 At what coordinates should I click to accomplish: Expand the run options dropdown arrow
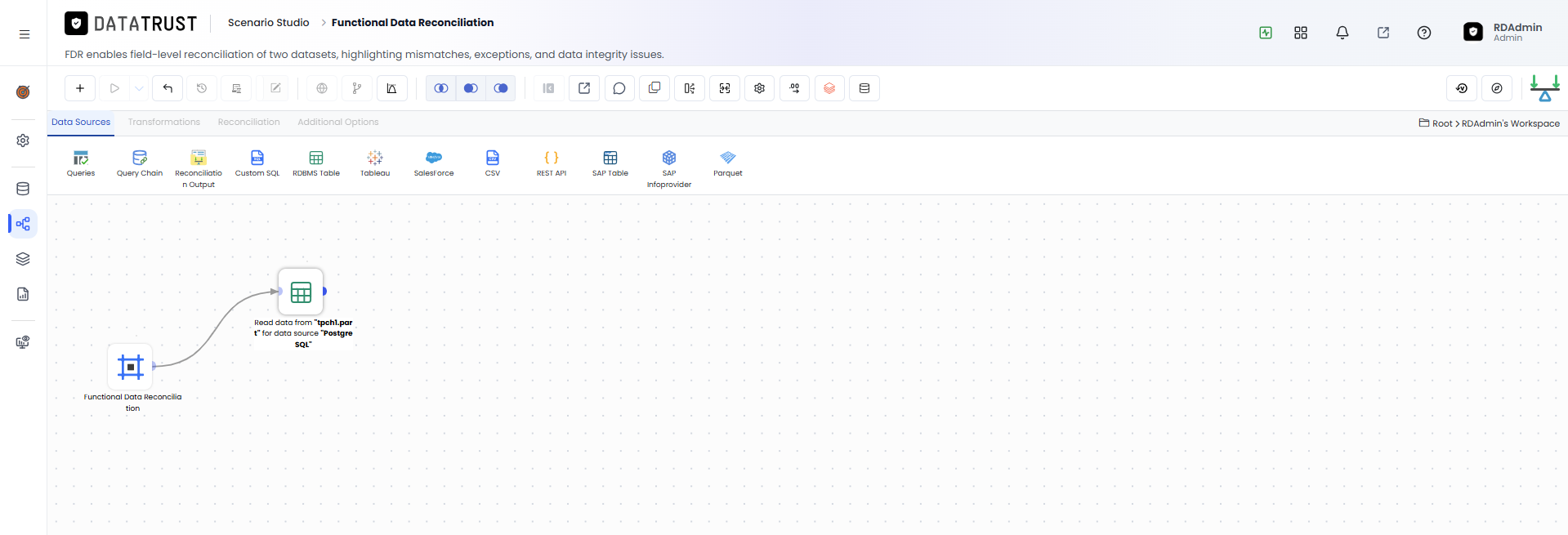140,88
